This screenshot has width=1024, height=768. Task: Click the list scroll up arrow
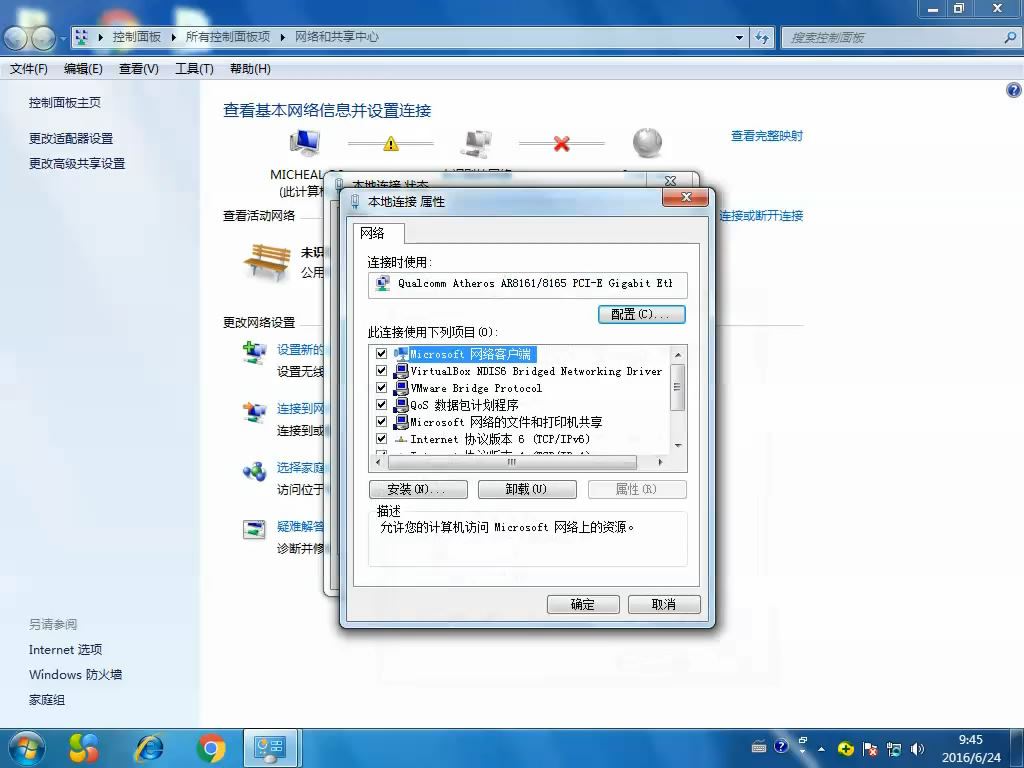coord(678,354)
